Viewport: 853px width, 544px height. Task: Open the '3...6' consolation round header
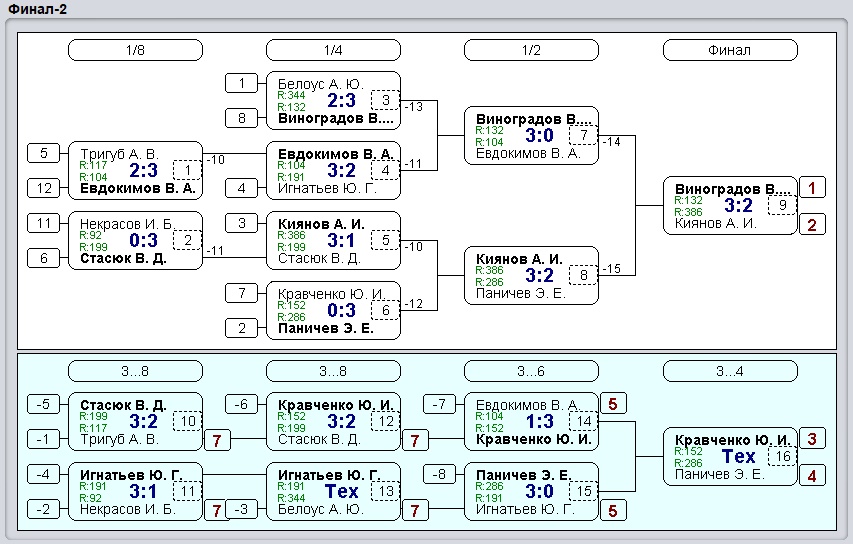click(531, 372)
